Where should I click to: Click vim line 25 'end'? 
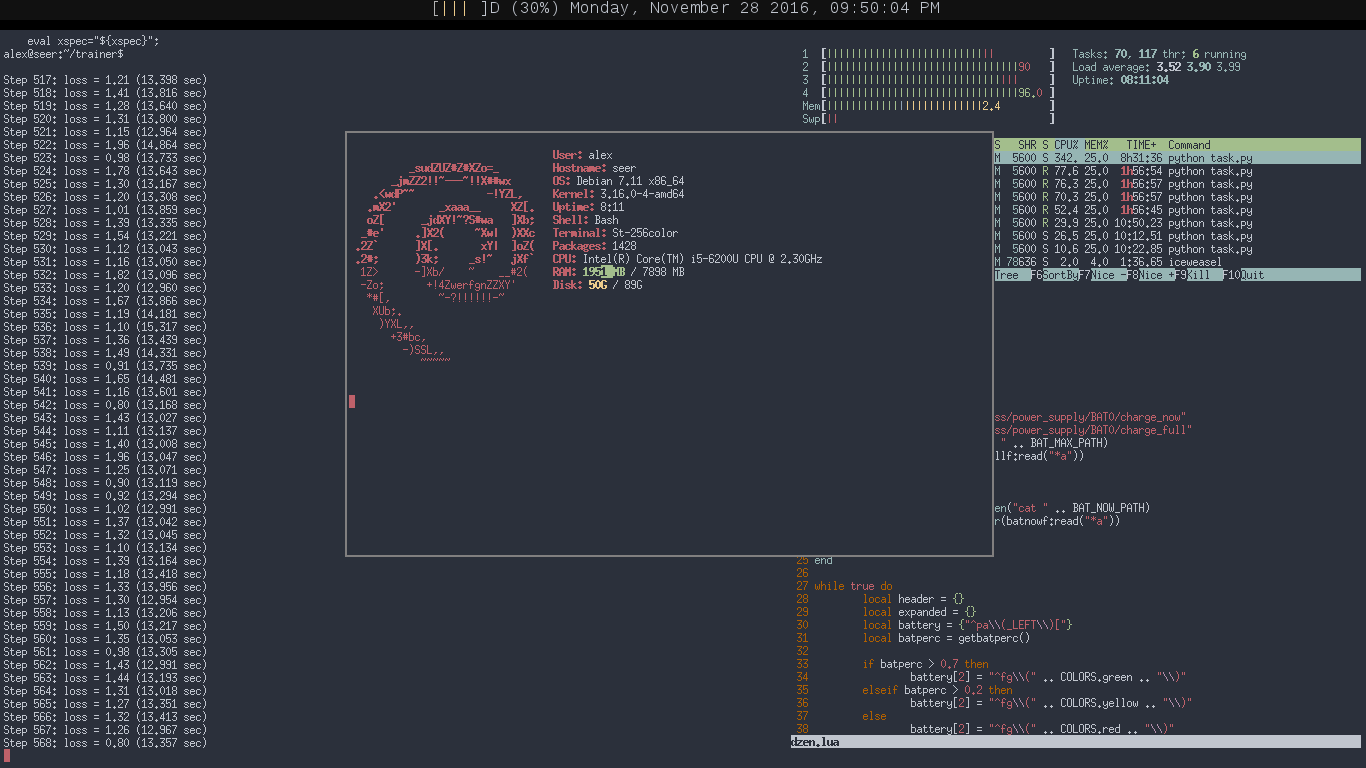point(823,560)
